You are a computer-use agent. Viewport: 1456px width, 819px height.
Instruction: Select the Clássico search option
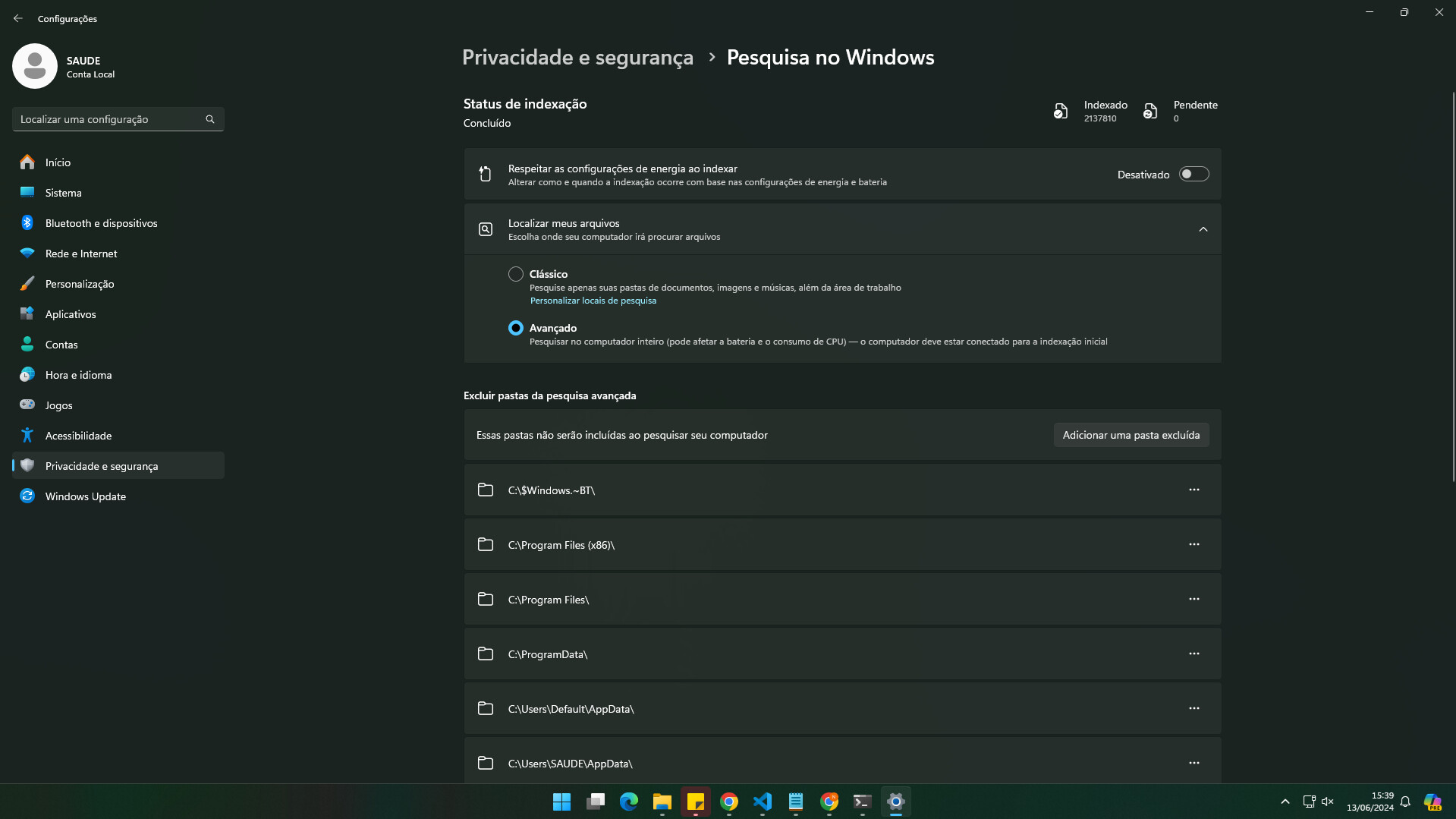pyautogui.click(x=516, y=274)
